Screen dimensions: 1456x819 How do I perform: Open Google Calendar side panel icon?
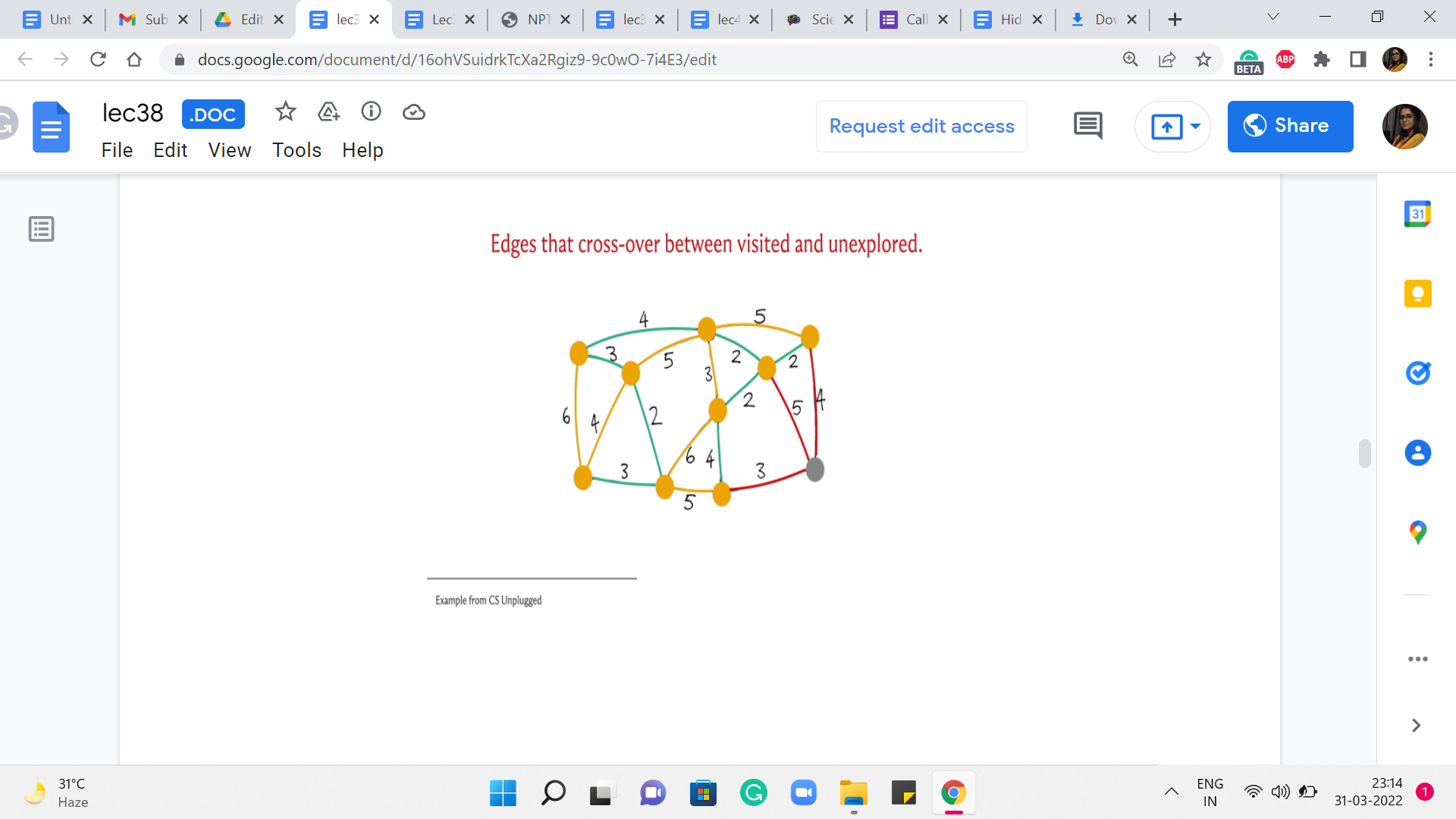(1417, 214)
